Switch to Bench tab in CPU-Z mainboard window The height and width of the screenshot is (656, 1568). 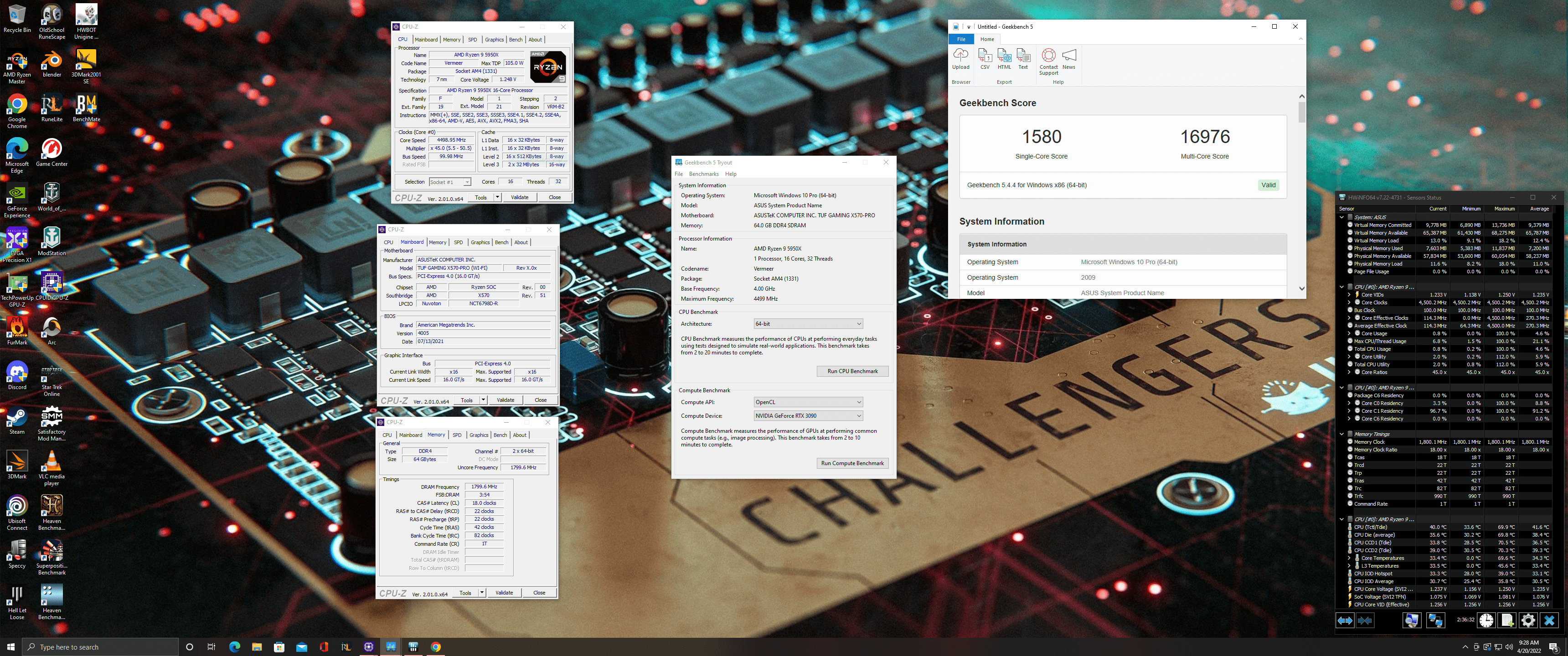(x=501, y=242)
